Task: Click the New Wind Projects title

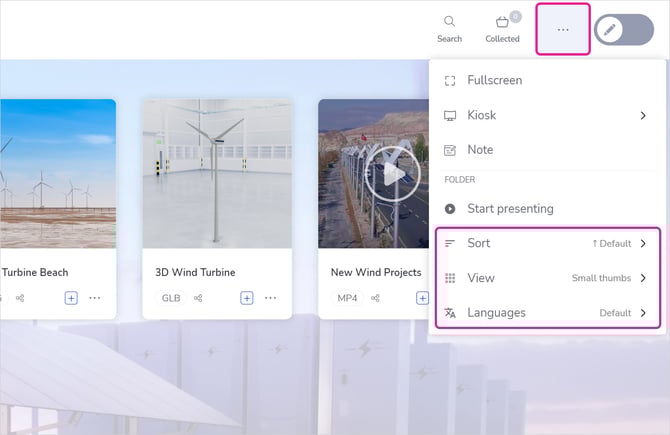Action: point(376,272)
